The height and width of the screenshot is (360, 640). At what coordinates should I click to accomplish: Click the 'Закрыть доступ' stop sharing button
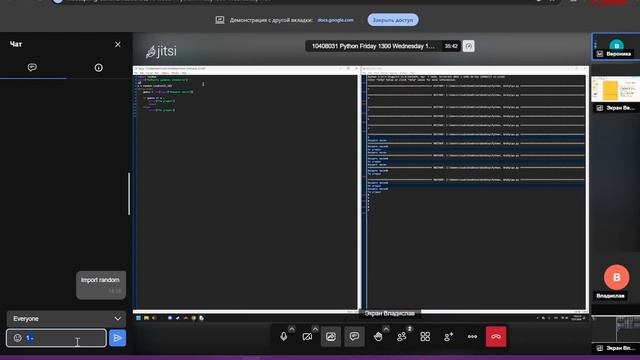point(393,20)
